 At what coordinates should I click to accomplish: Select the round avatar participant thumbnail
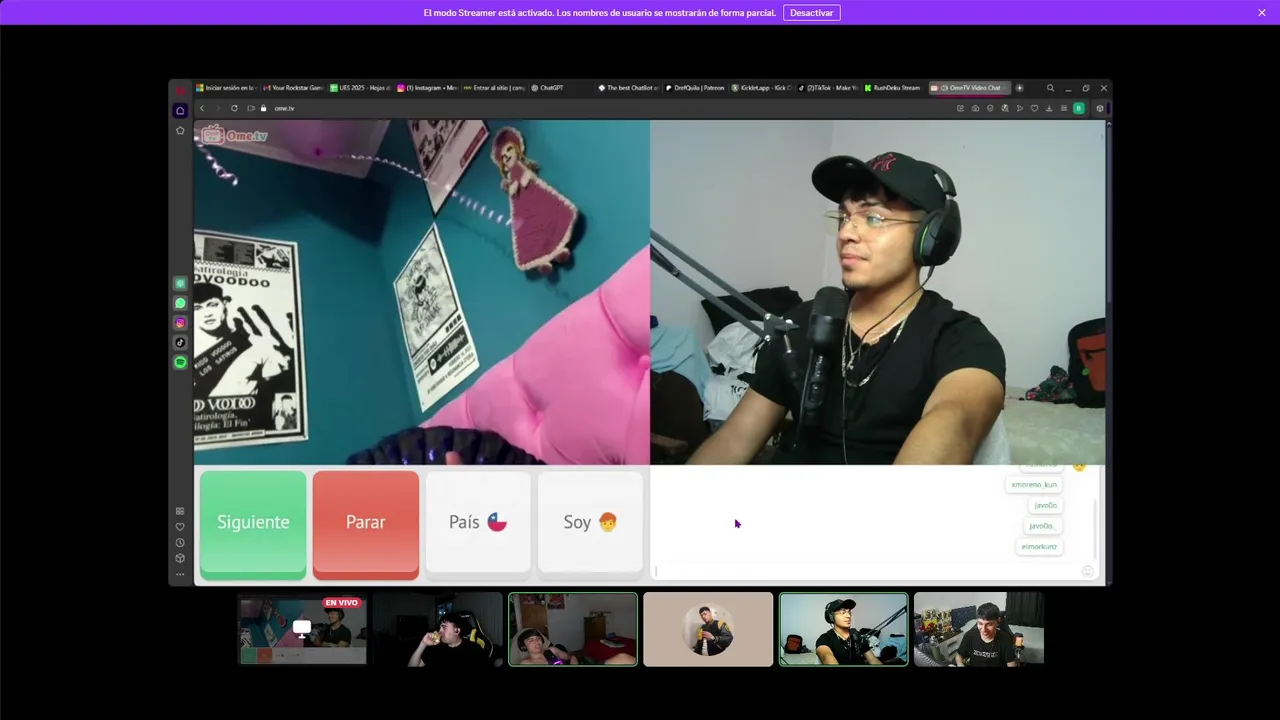708,629
